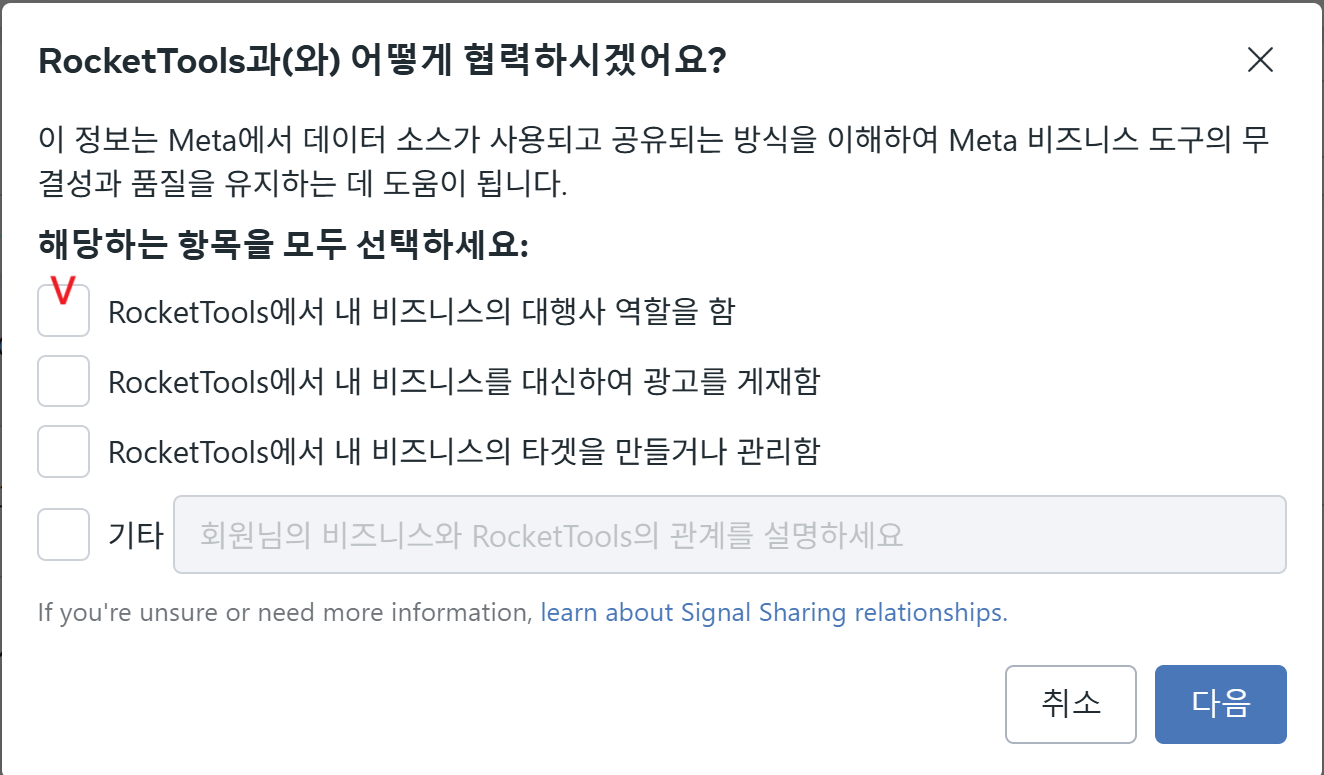Click the blue 다음 button

(x=1220, y=704)
